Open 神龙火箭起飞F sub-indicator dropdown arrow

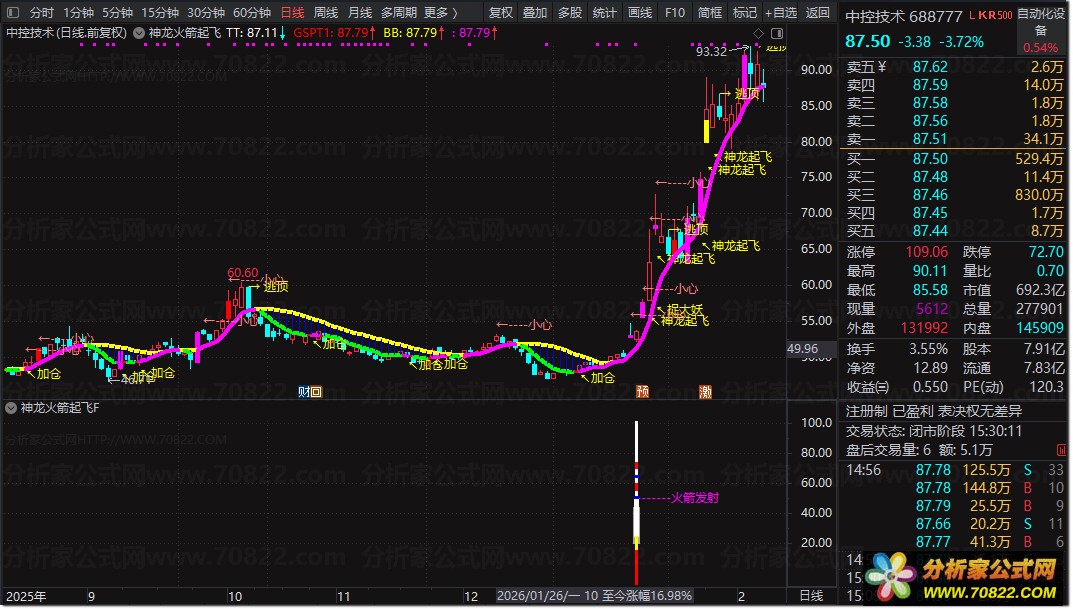point(11,408)
